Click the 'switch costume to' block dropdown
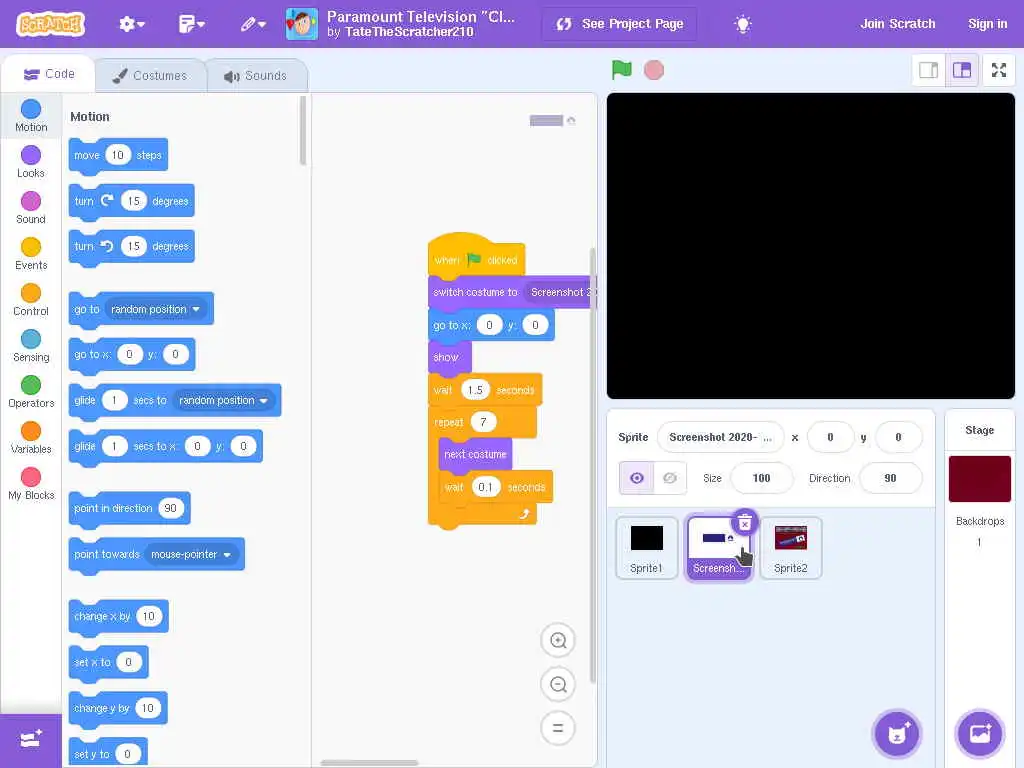 click(x=560, y=292)
